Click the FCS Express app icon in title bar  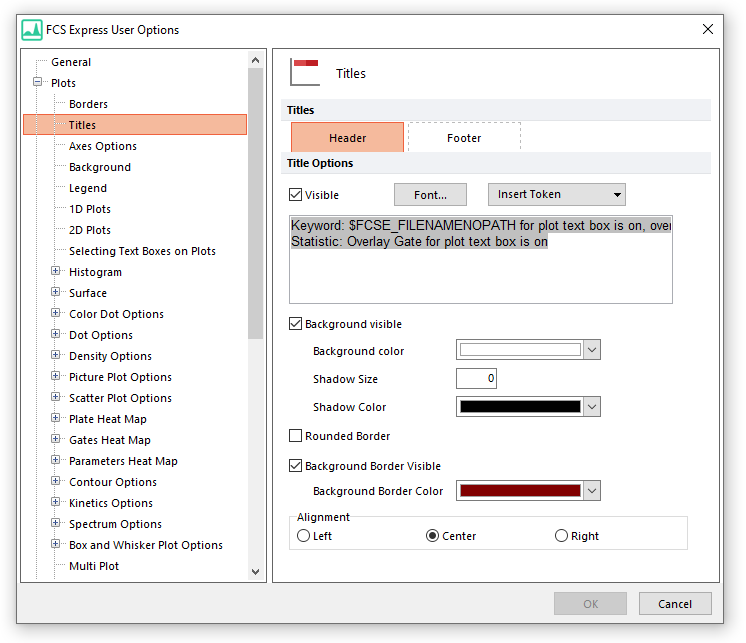pos(33,30)
